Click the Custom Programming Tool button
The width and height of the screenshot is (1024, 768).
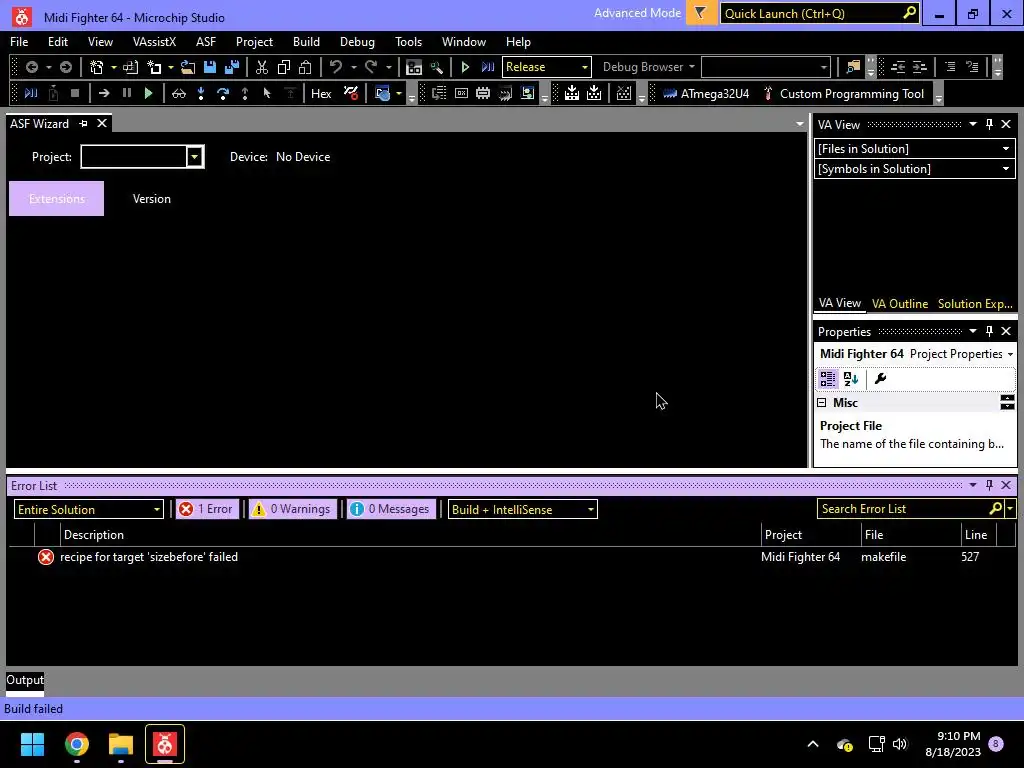844,93
